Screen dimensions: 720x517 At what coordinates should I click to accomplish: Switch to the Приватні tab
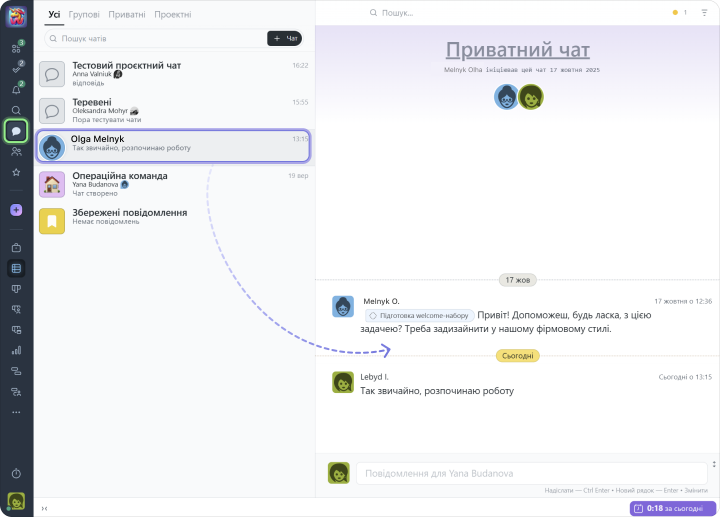pos(127,15)
